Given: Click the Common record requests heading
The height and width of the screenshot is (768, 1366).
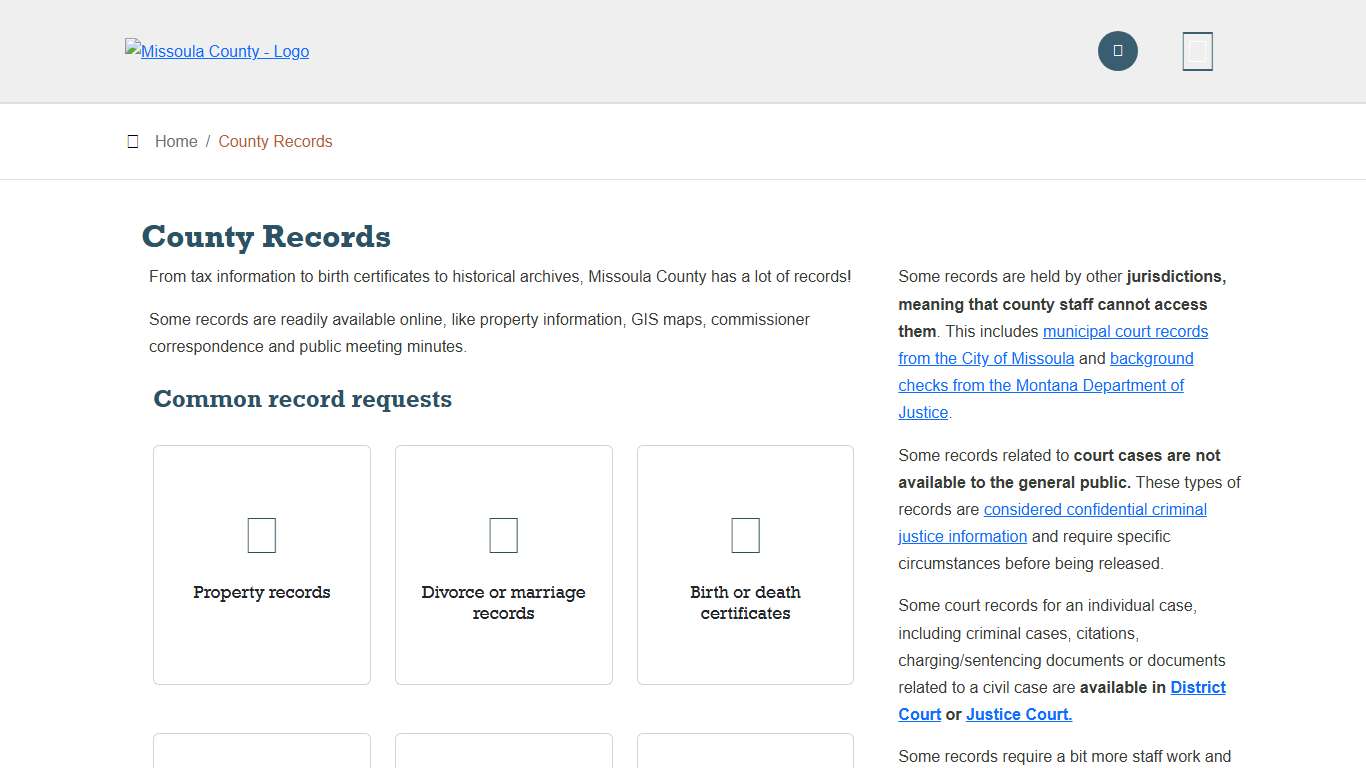Looking at the screenshot, I should coord(302,399).
